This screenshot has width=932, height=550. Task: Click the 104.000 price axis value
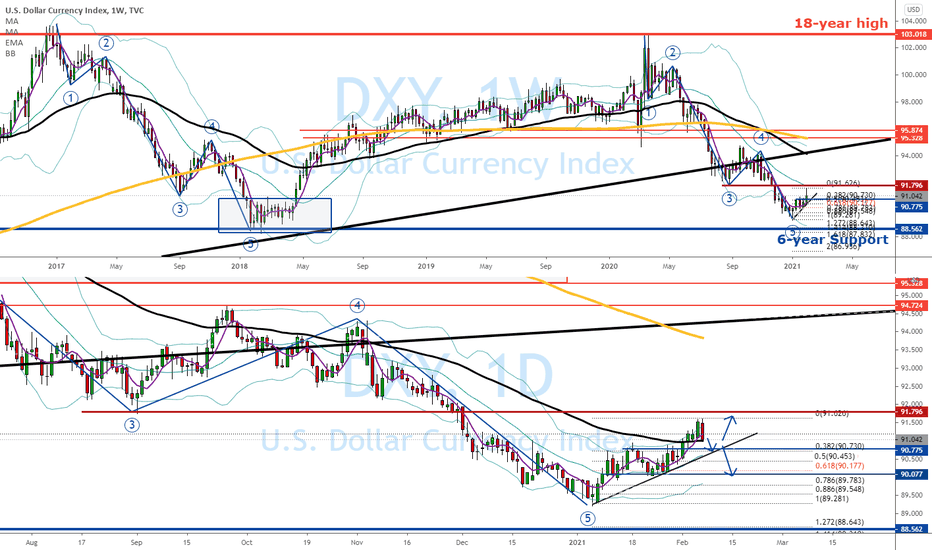click(914, 21)
